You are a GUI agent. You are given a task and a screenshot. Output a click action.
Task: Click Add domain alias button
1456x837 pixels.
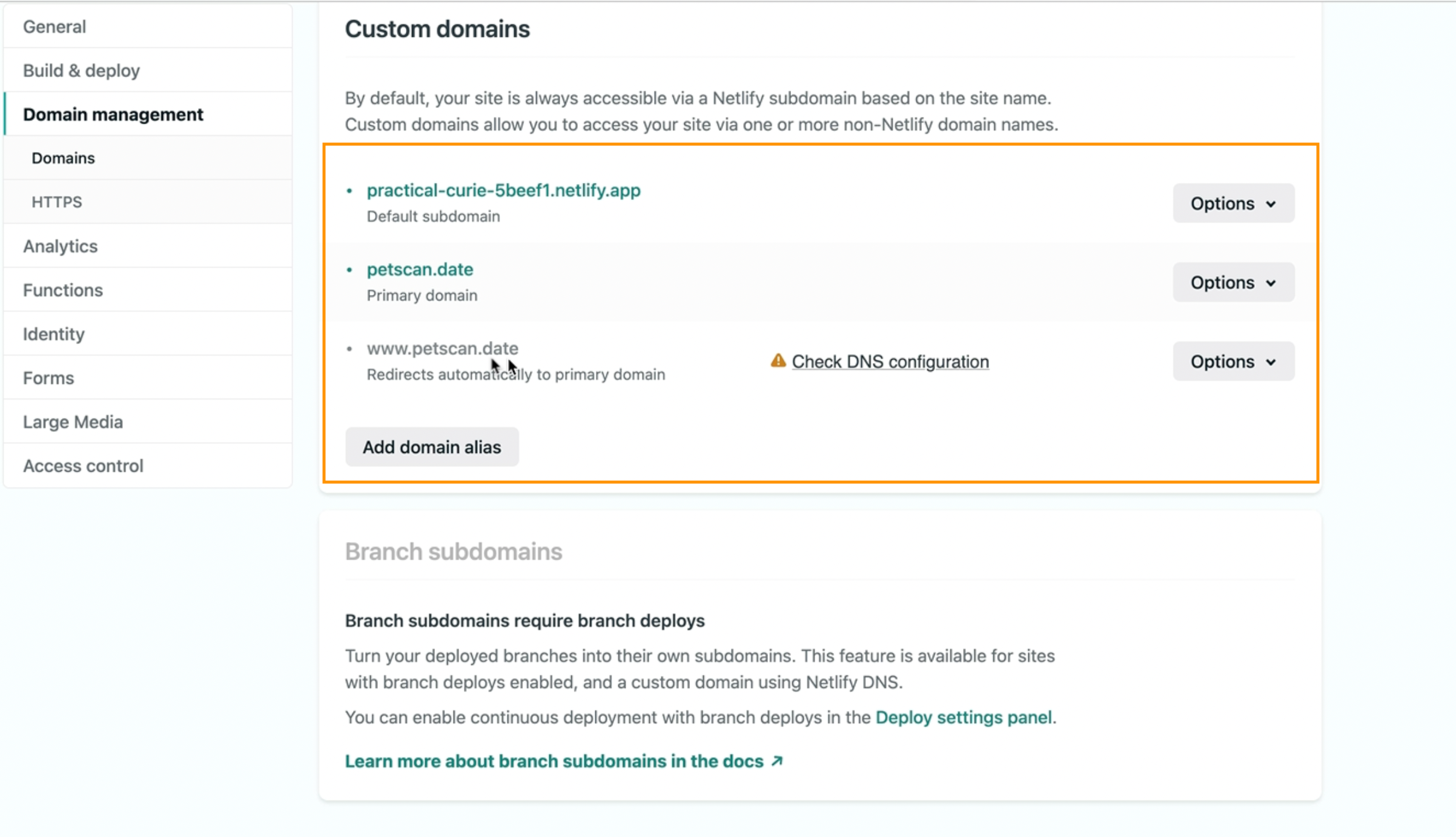coord(432,447)
